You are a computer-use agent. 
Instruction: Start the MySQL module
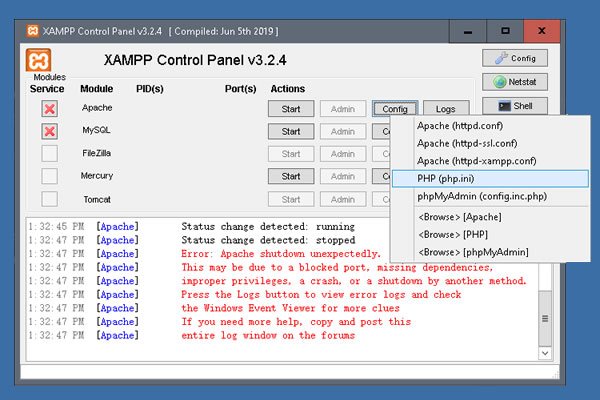click(291, 132)
